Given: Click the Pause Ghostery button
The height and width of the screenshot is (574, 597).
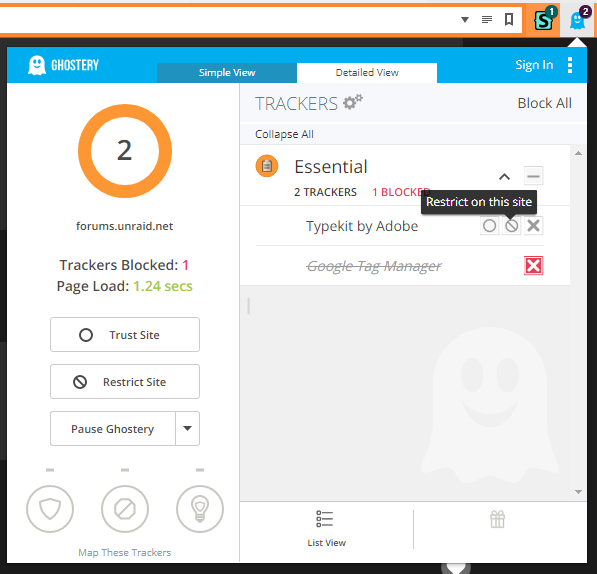Looking at the screenshot, I should click(113, 429).
